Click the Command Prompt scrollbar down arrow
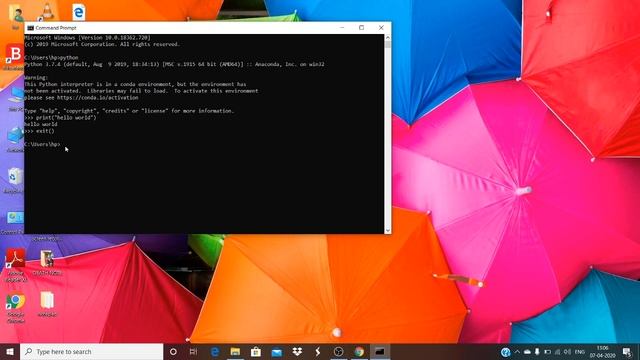This screenshot has height=360, width=640. tap(387, 230)
